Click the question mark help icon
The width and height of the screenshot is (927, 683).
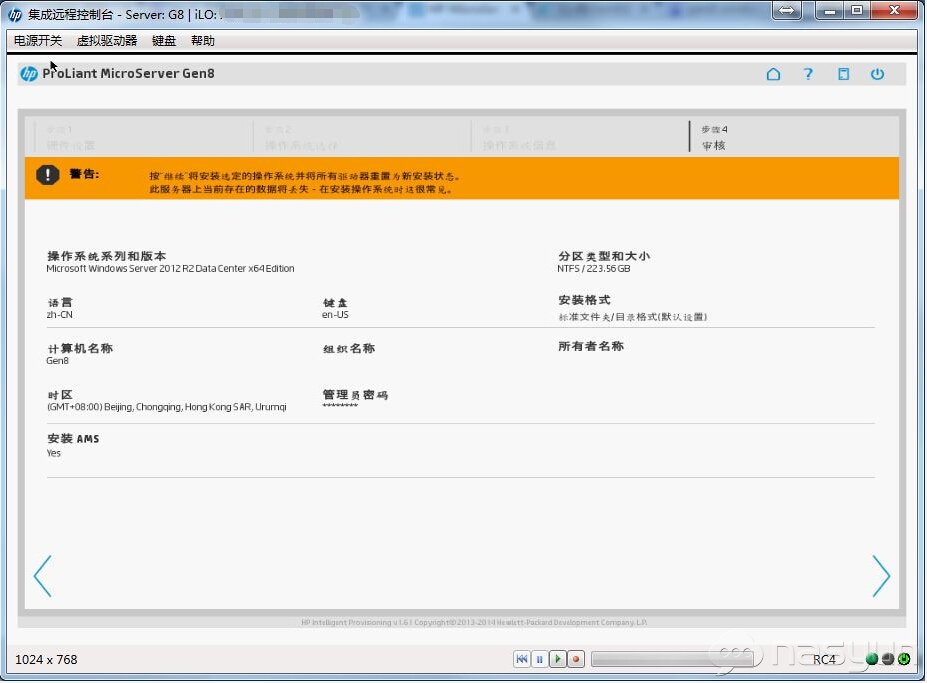[808, 74]
